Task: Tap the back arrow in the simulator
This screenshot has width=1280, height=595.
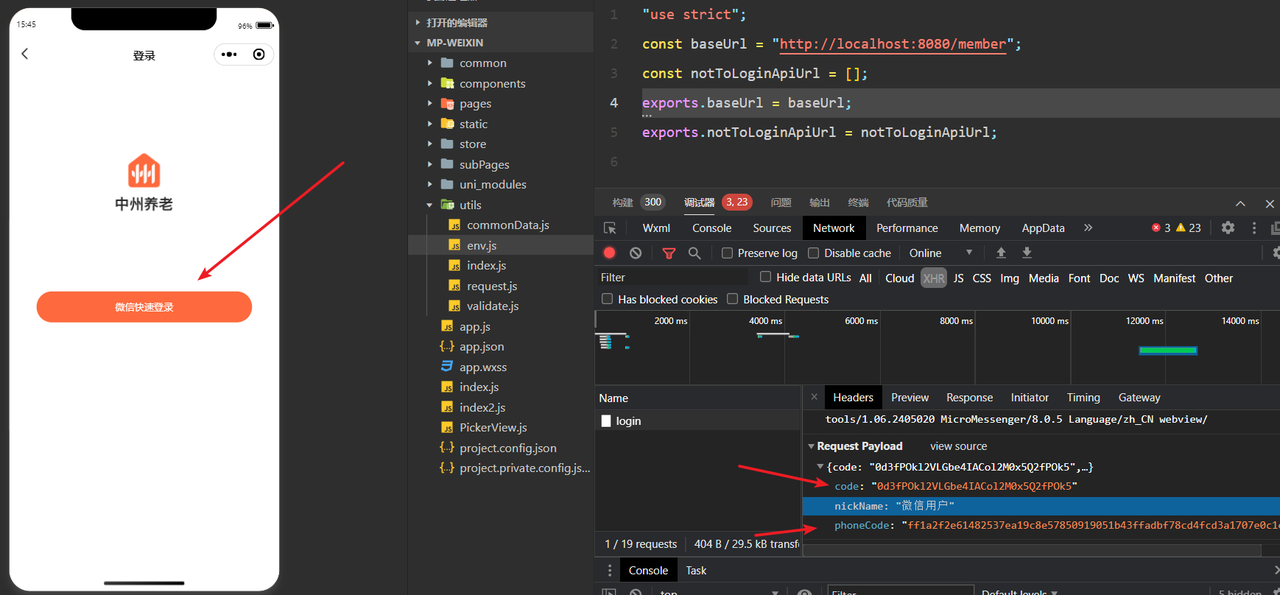Action: [25, 54]
